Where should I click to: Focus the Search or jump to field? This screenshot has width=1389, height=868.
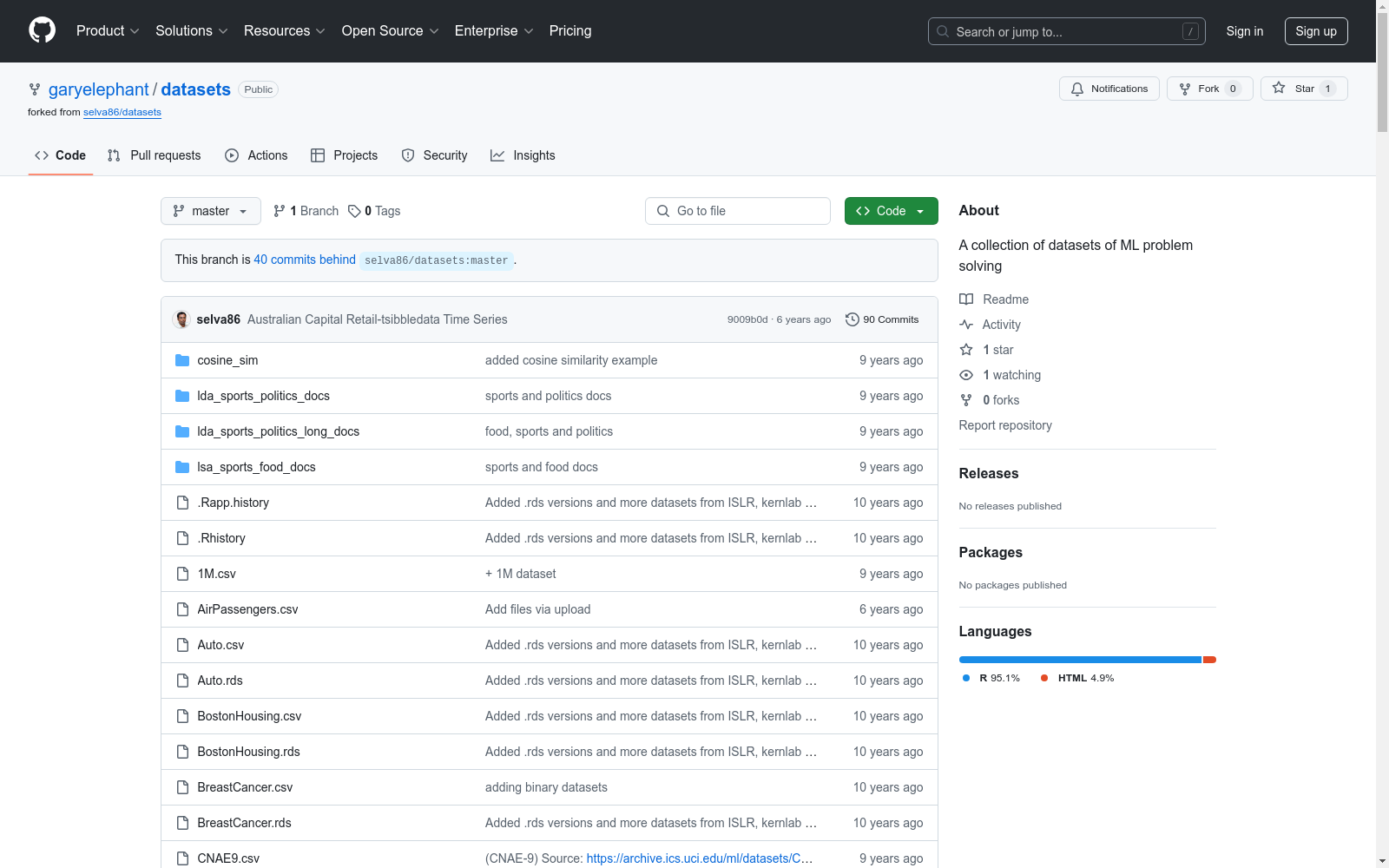(1067, 31)
